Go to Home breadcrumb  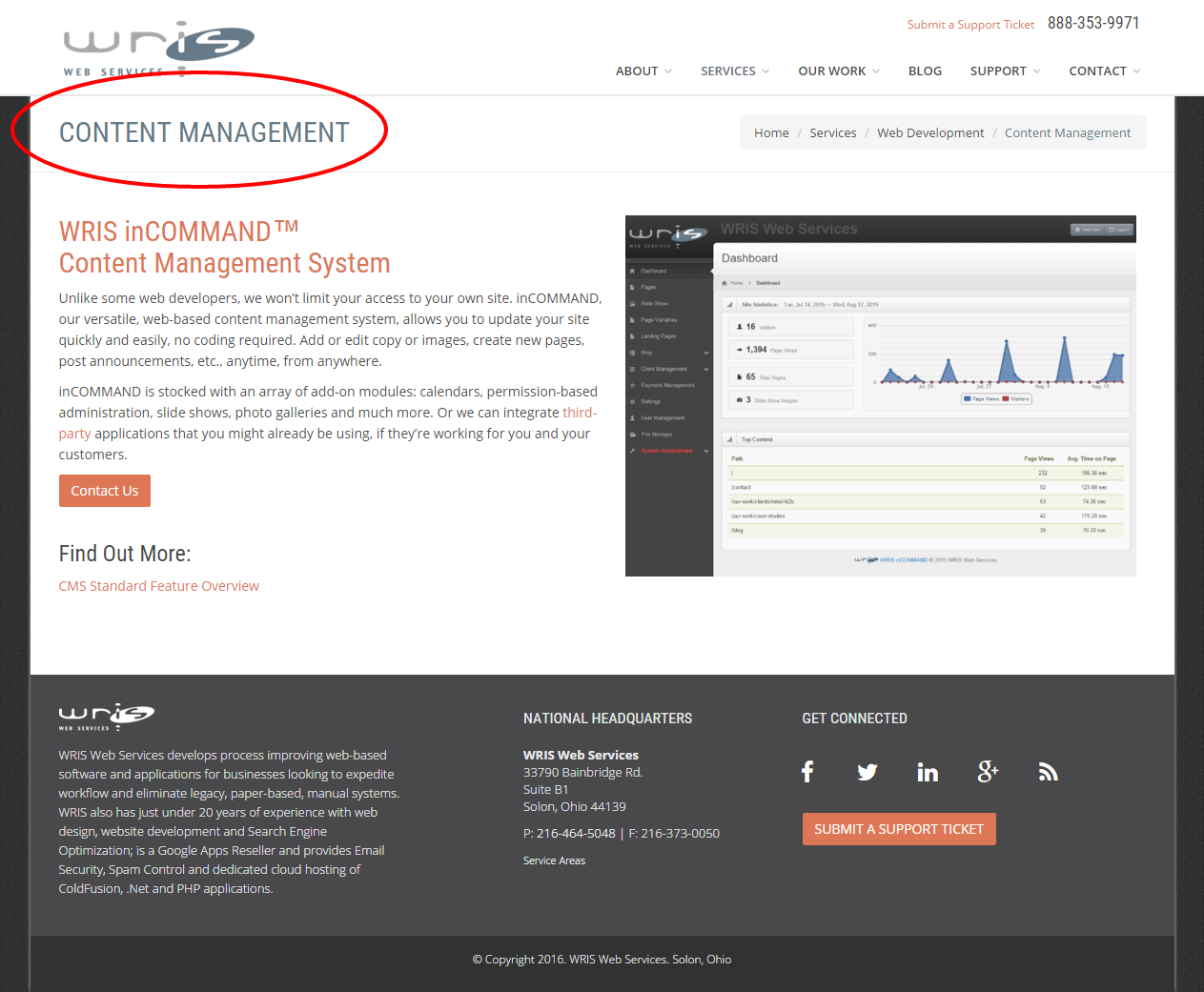(x=771, y=133)
